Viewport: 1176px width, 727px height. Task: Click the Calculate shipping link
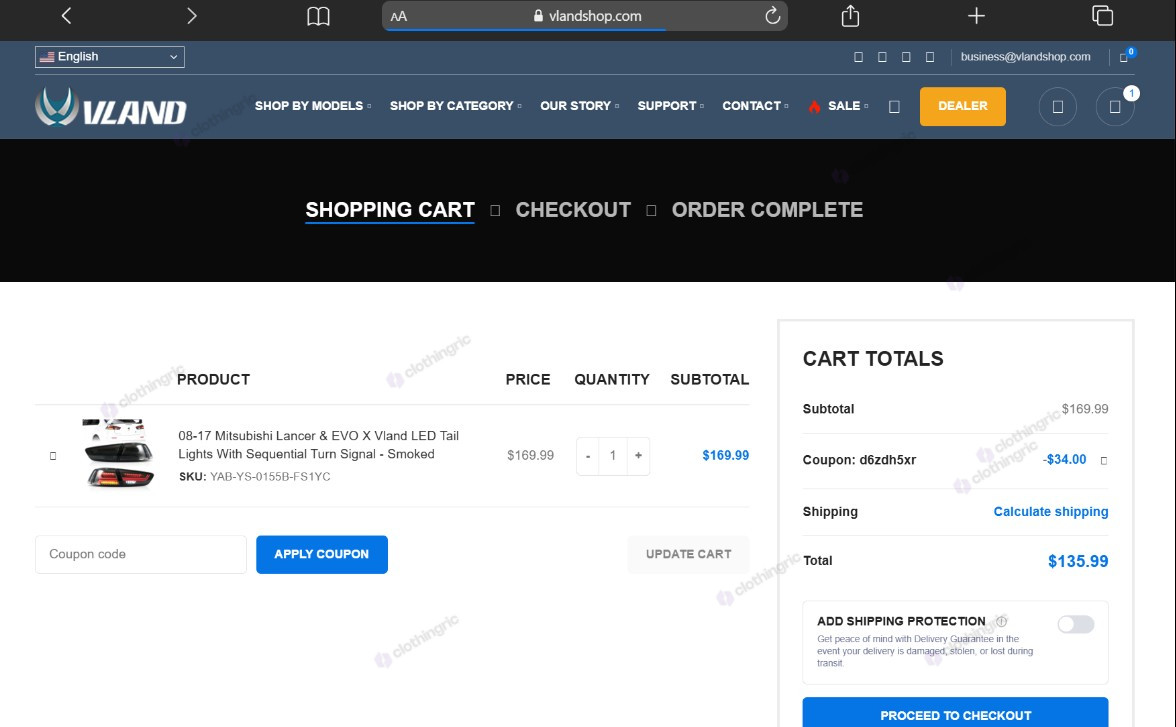pos(1051,512)
